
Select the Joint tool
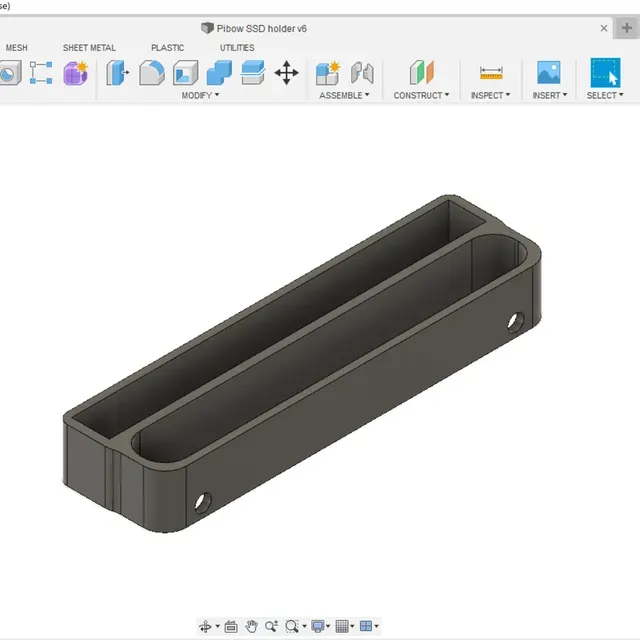point(362,73)
